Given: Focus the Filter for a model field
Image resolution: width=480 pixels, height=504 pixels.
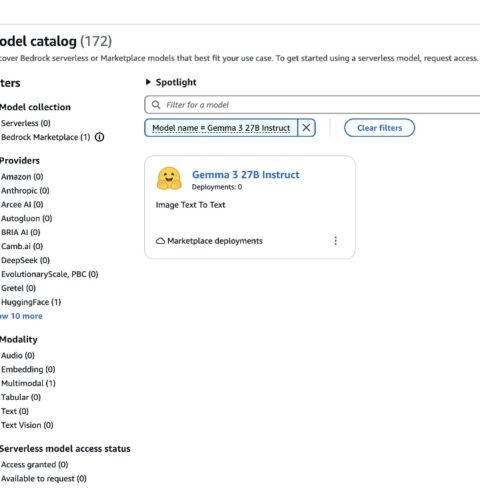Looking at the screenshot, I should tap(312, 105).
